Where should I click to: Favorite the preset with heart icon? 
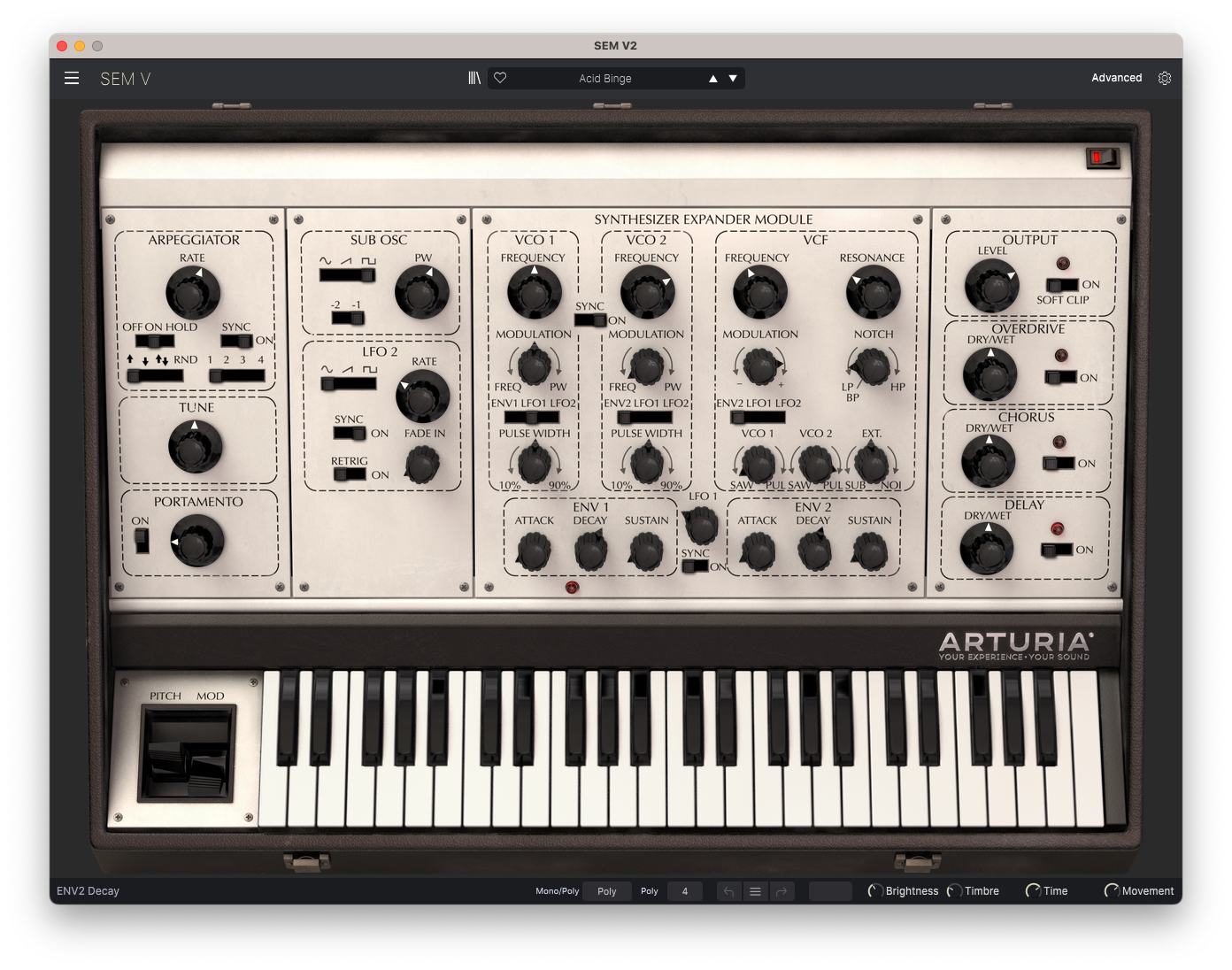tap(500, 78)
